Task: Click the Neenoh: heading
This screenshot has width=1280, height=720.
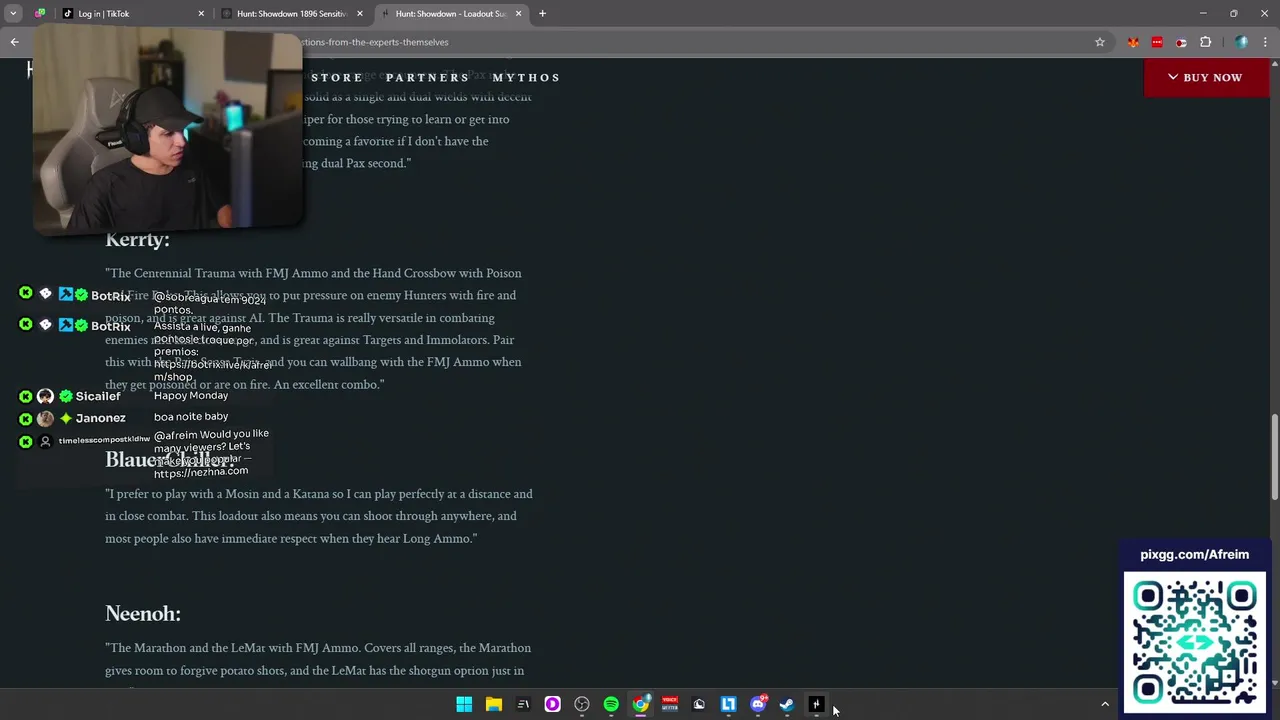Action: (x=143, y=614)
